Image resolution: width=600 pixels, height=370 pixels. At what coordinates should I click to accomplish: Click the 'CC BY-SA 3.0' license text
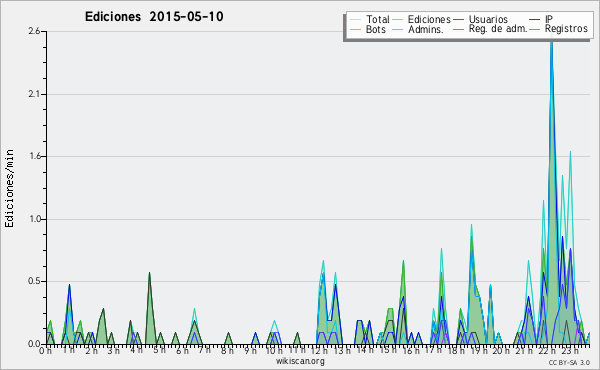coord(569,362)
